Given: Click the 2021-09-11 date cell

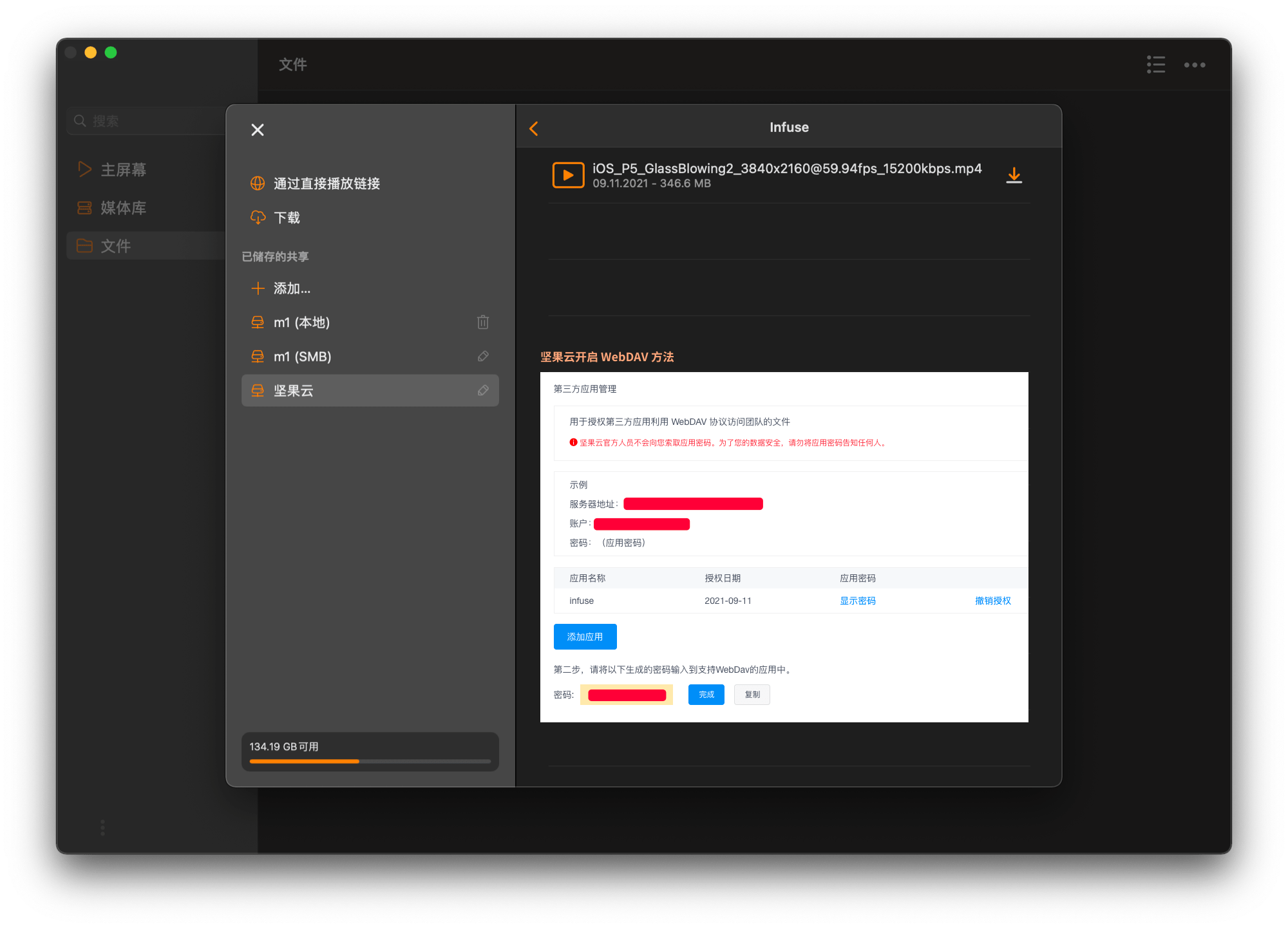Looking at the screenshot, I should 728,601.
